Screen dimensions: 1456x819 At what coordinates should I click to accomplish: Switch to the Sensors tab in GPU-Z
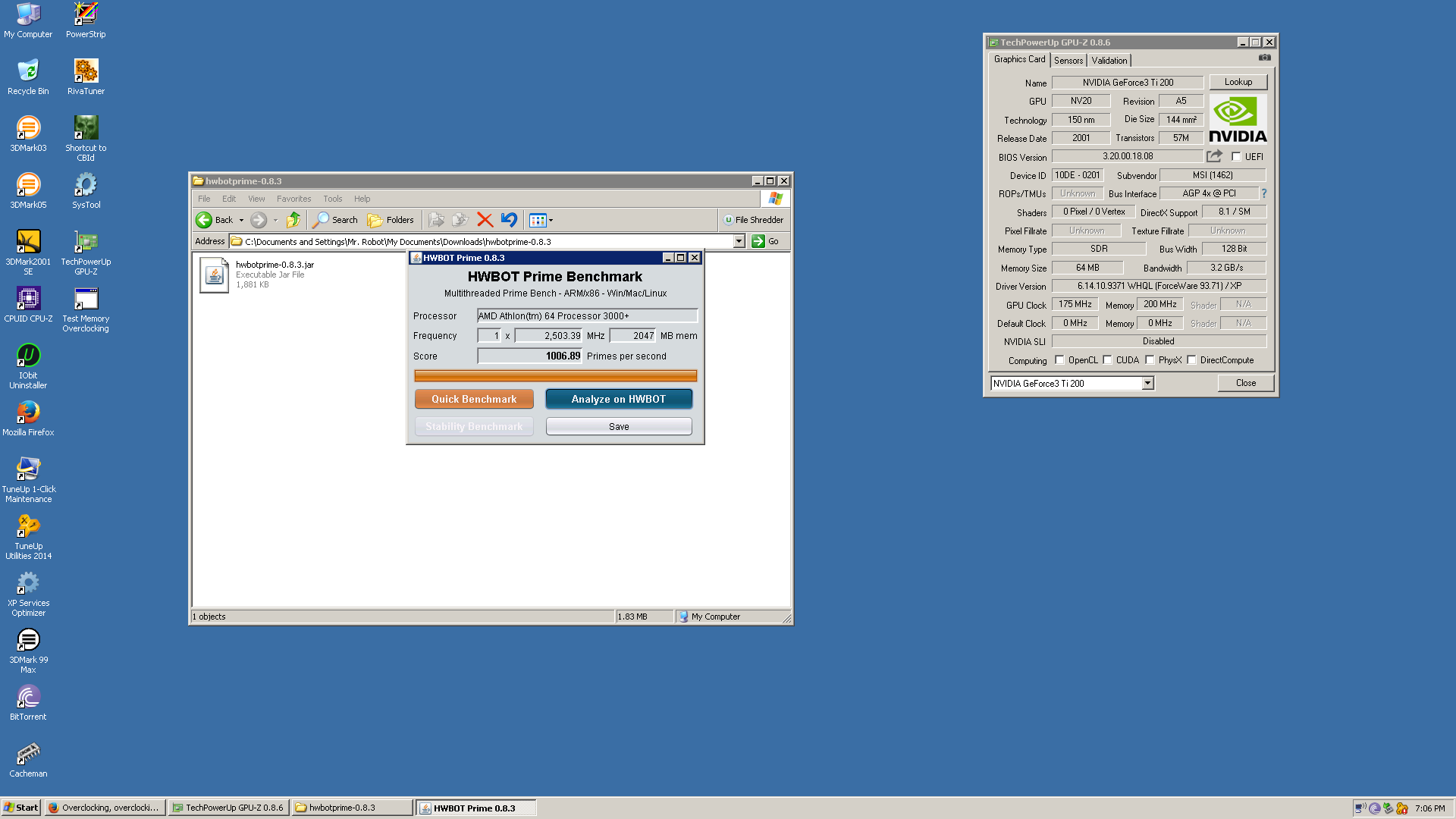[x=1068, y=61]
